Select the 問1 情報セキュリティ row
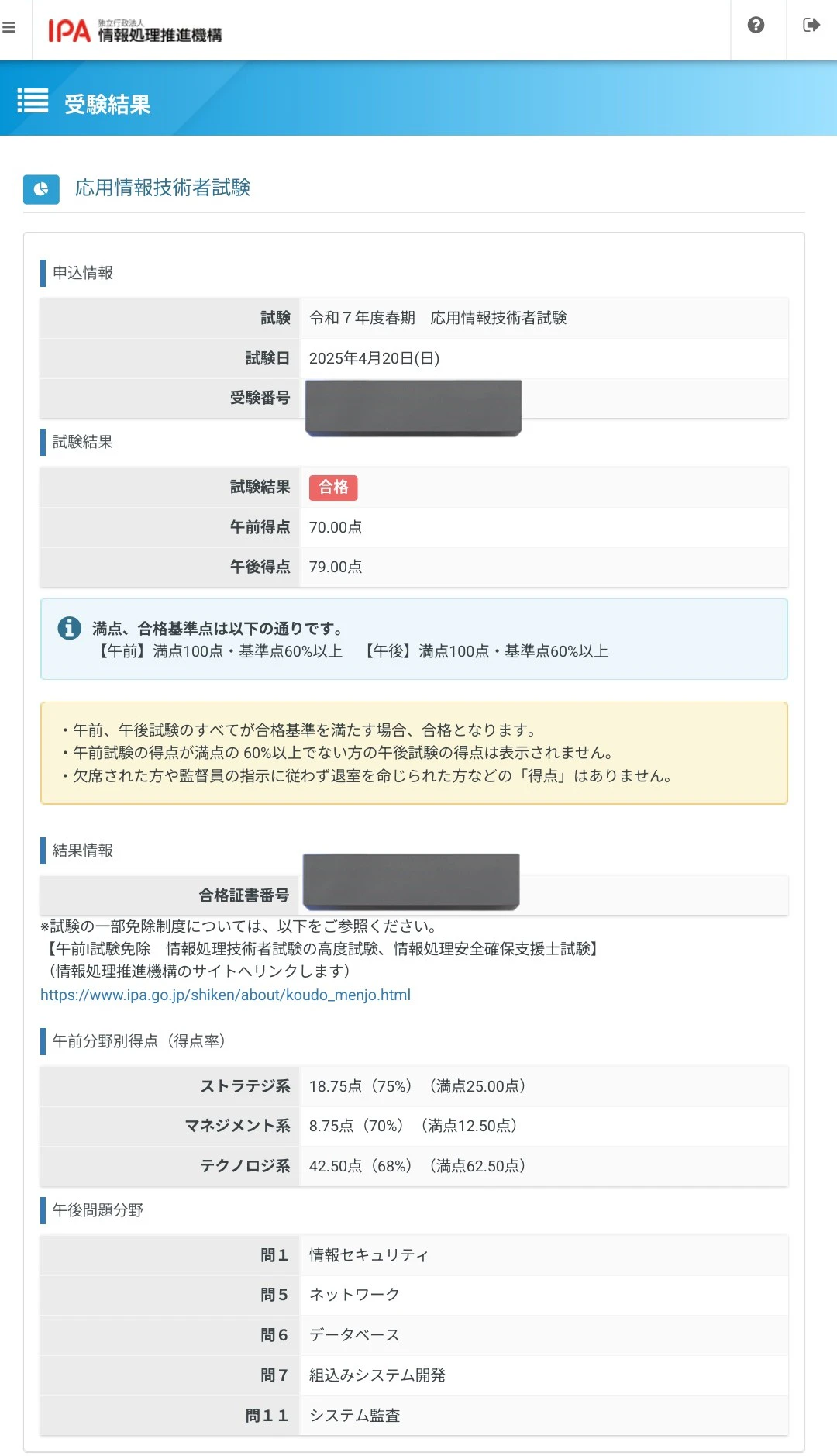This screenshot has height=1456, width=837. (414, 1255)
